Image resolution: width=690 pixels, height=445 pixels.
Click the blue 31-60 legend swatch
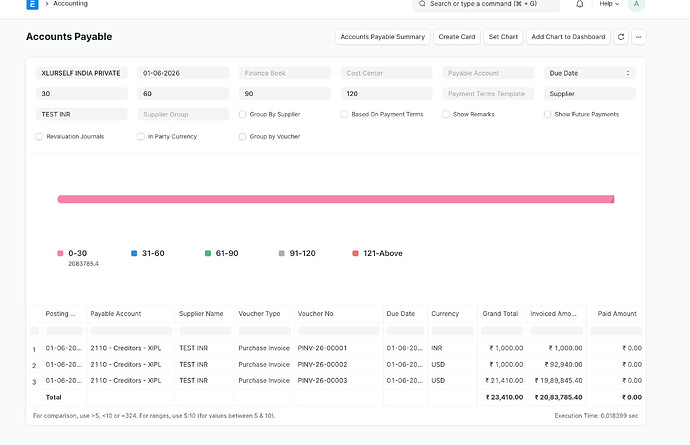click(x=134, y=254)
